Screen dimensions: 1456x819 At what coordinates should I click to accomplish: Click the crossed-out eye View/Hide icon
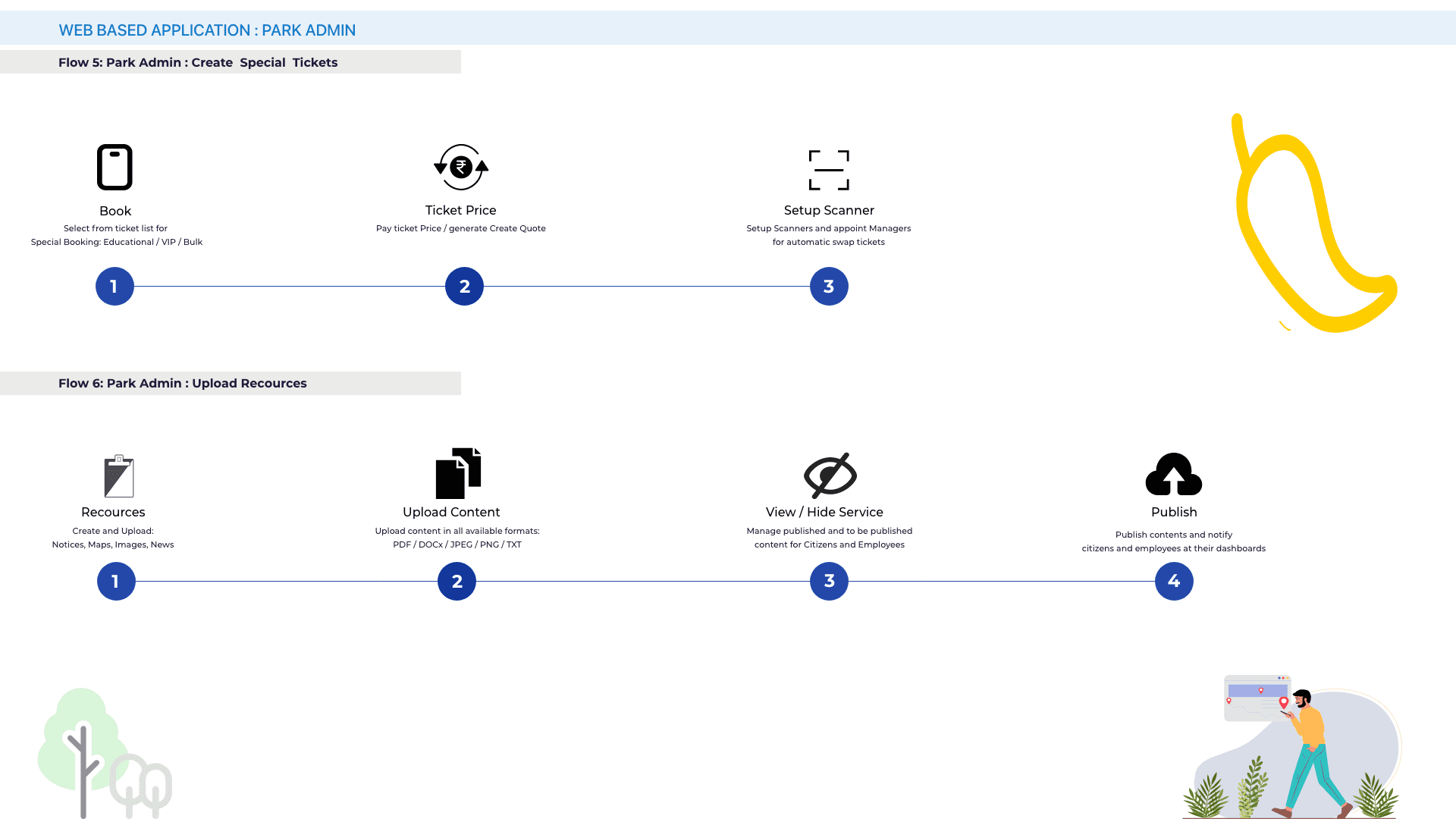click(830, 475)
